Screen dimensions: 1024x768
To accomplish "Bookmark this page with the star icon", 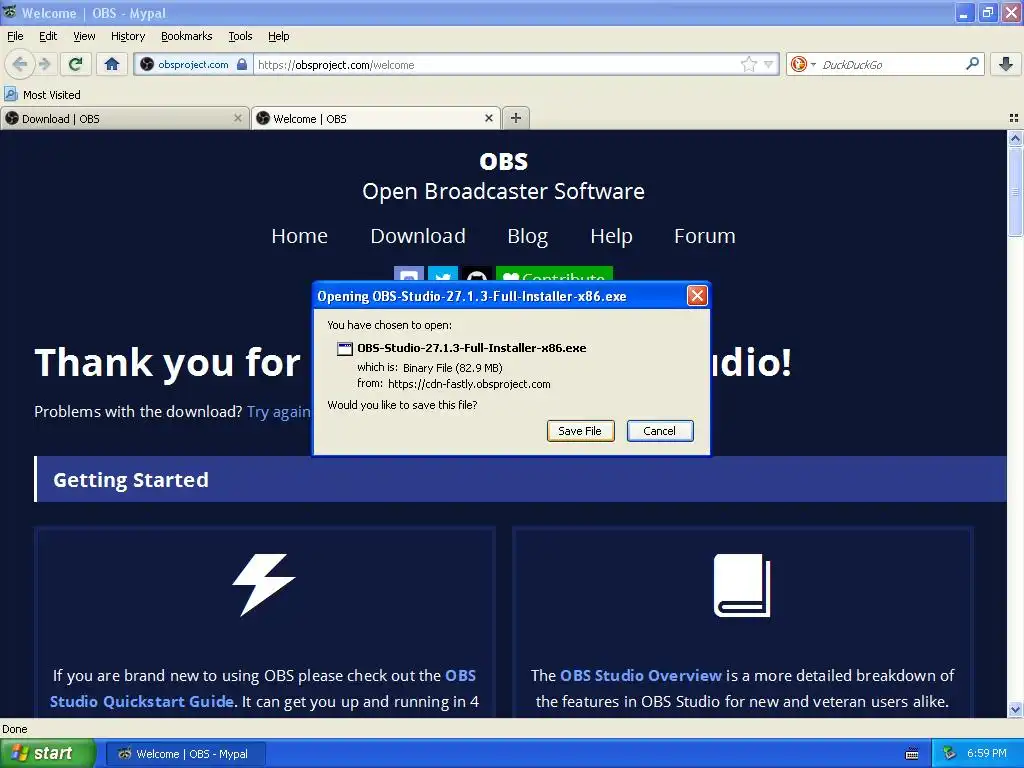I will (748, 64).
